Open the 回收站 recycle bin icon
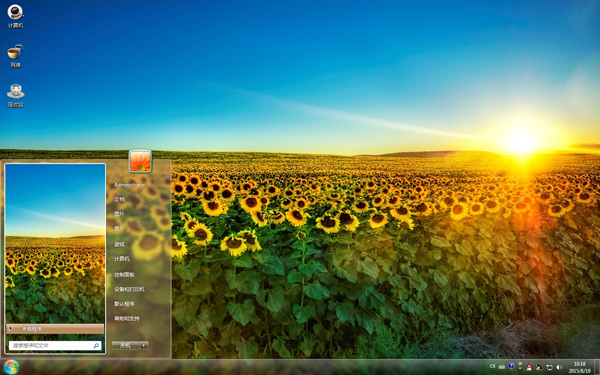 pyautogui.click(x=15, y=95)
